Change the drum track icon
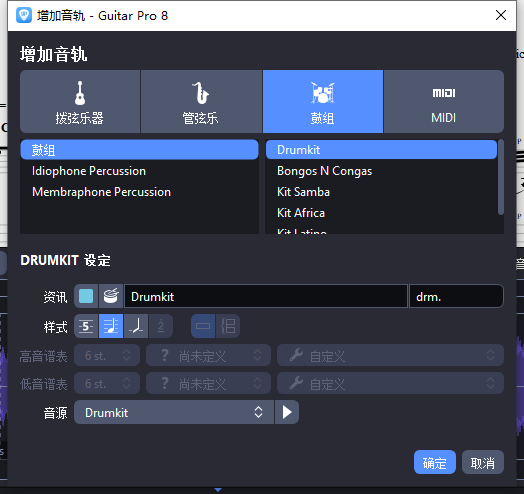The width and height of the screenshot is (524, 494). 111,296
